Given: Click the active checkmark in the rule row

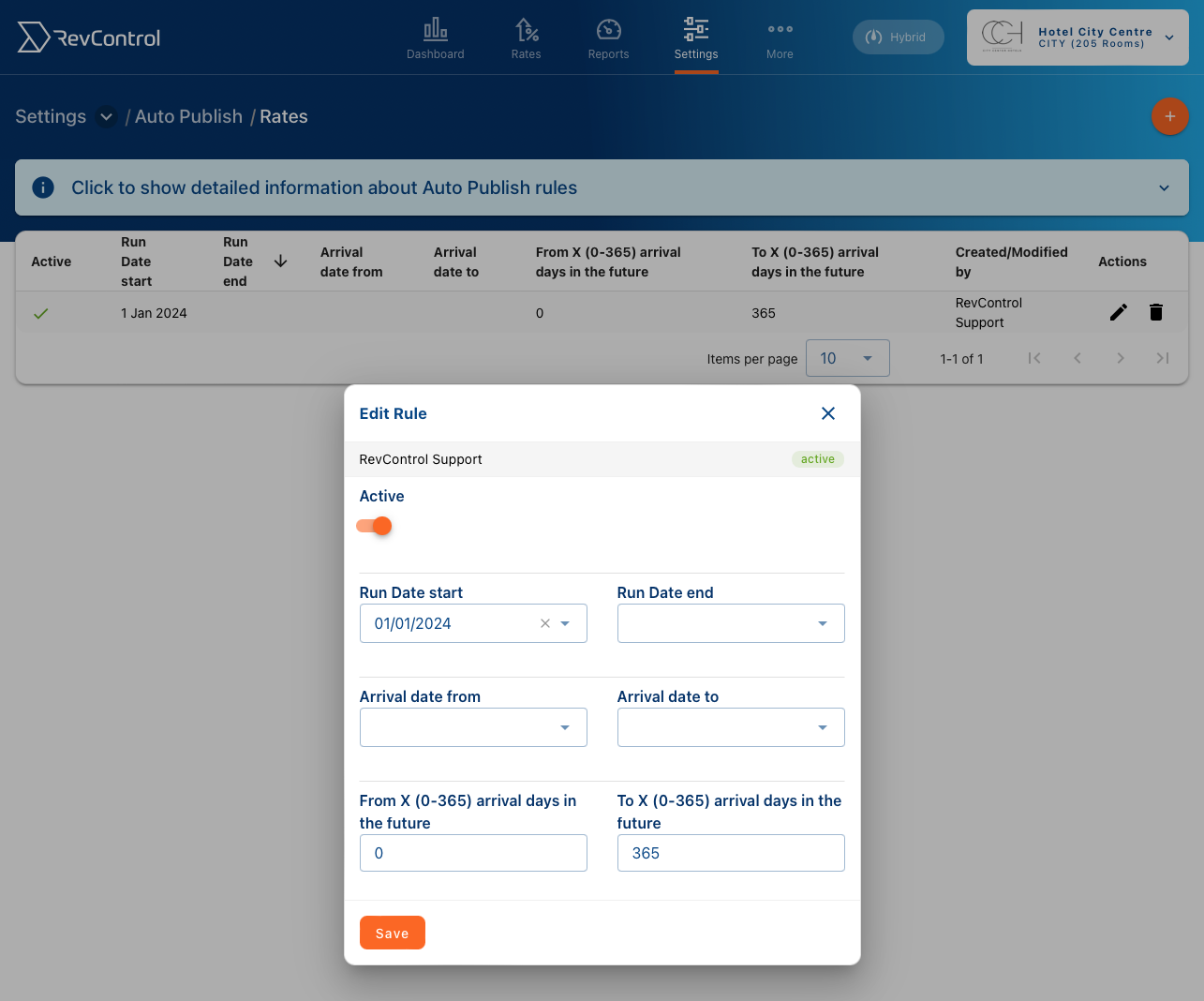Looking at the screenshot, I should click(x=40, y=314).
